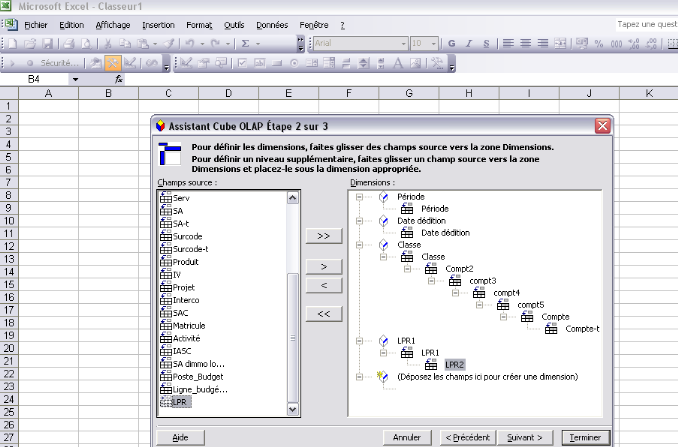Screen dimensions: 678x447
Task: Open the Fichier menu
Action: tap(36, 24)
